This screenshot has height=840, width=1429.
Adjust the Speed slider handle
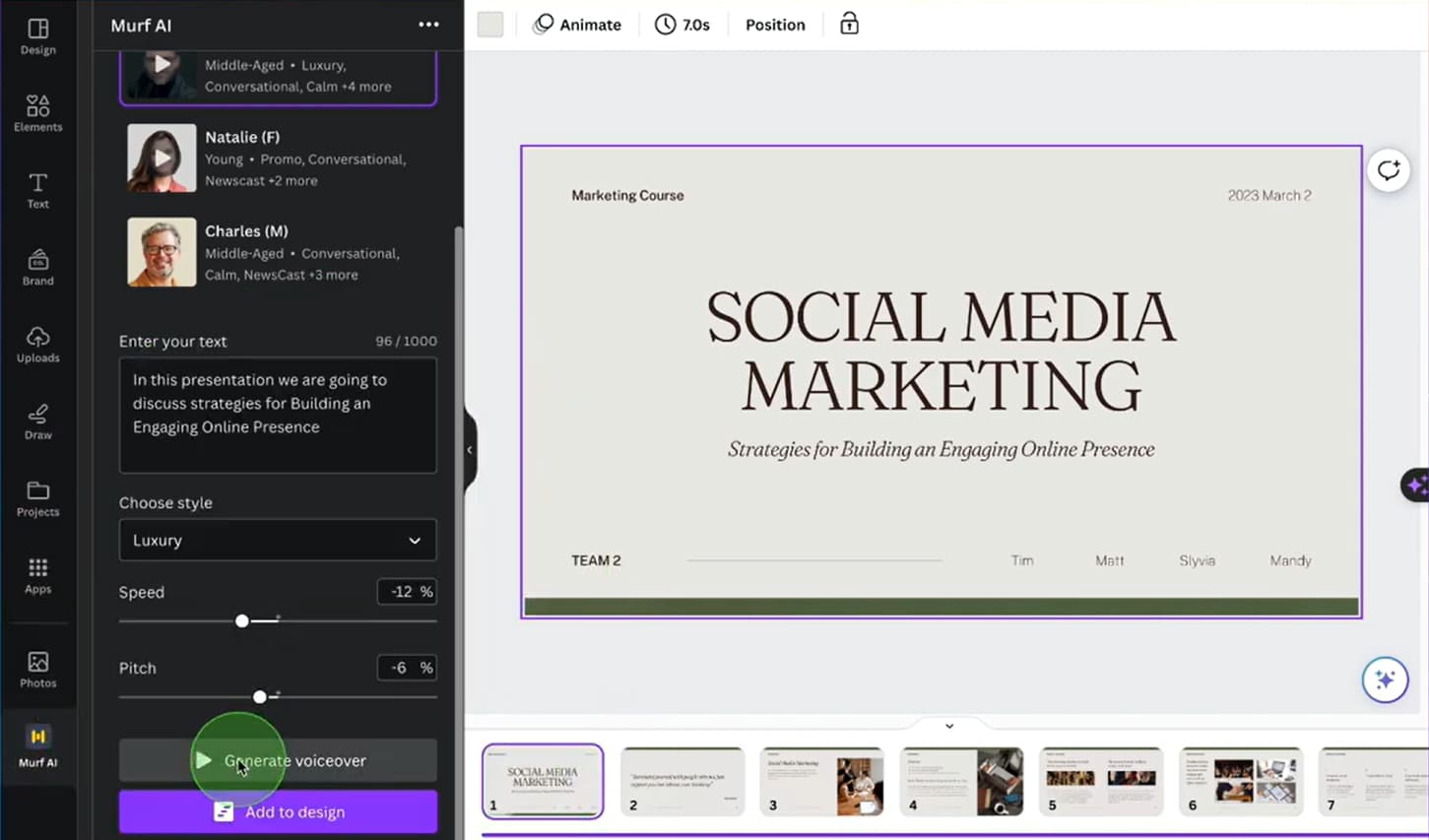[x=242, y=620]
